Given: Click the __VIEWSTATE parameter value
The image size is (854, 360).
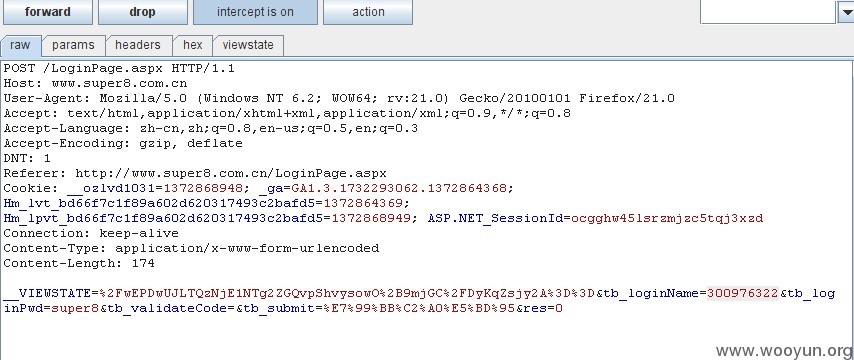Looking at the screenshot, I should pos(347,294).
